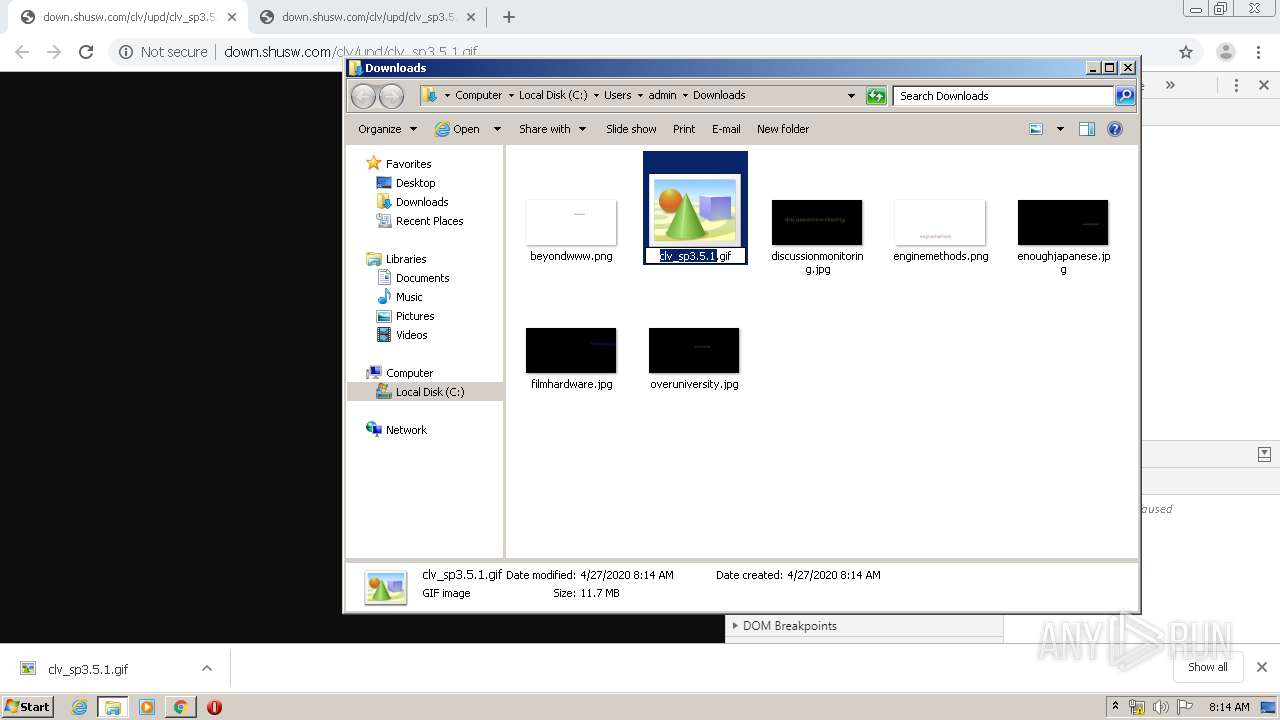The height and width of the screenshot is (720, 1280).
Task: Close the second down.shusw.com tab
Action: (x=471, y=17)
